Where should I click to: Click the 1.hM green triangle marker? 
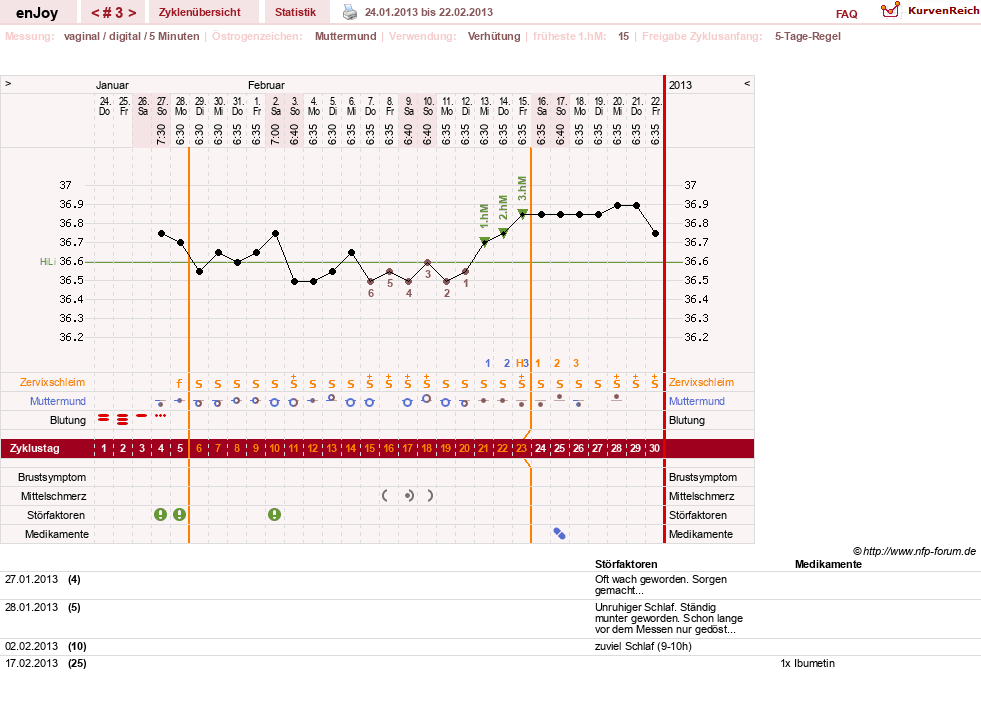[x=484, y=241]
